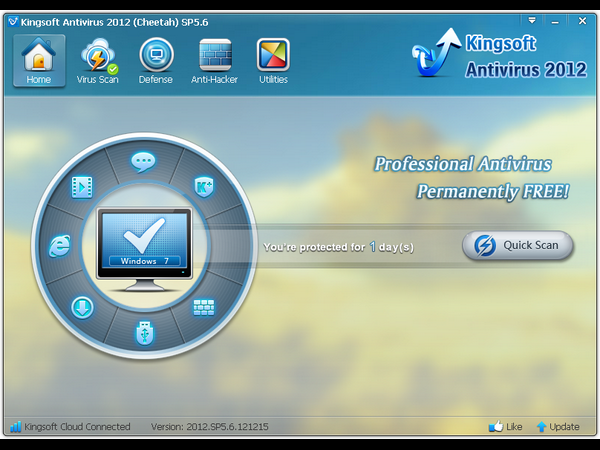Open the Defense tab
Viewport: 600px width, 450px height.
(x=156, y=61)
